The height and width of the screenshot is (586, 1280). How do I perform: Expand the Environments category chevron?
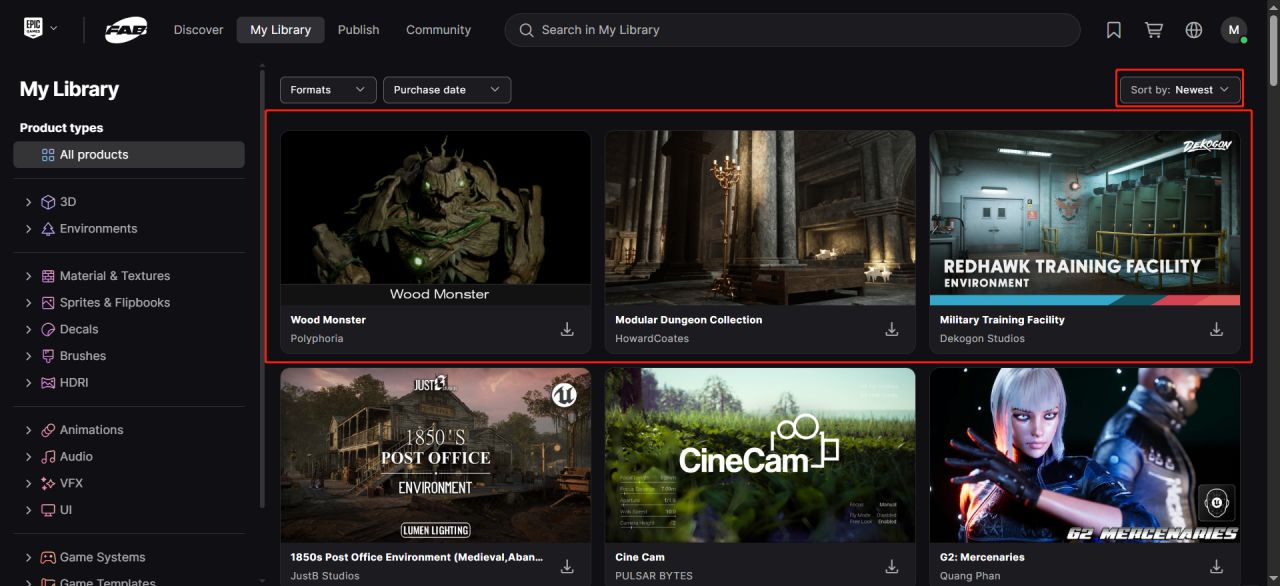point(28,229)
